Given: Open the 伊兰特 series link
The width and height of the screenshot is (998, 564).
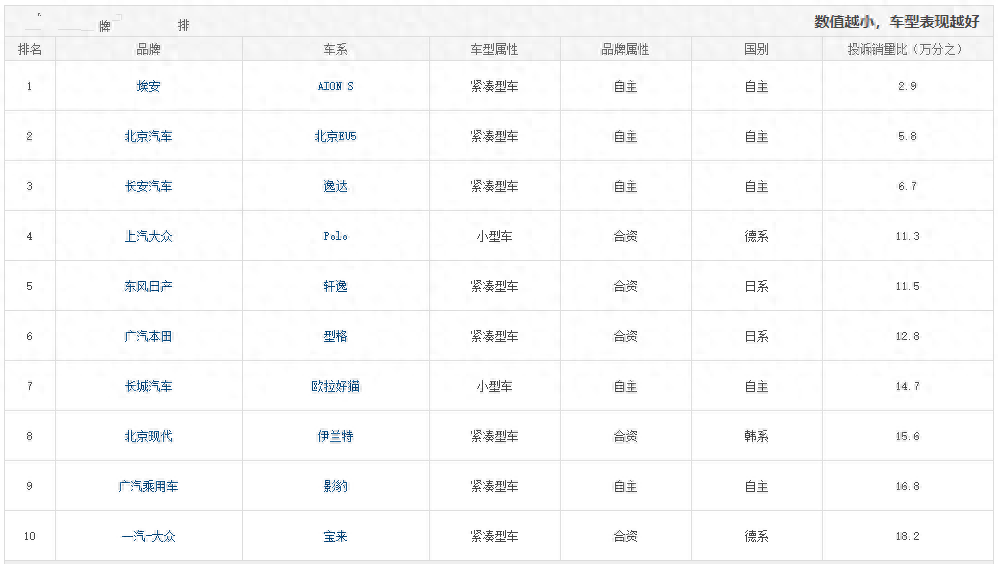Looking at the screenshot, I should [335, 436].
